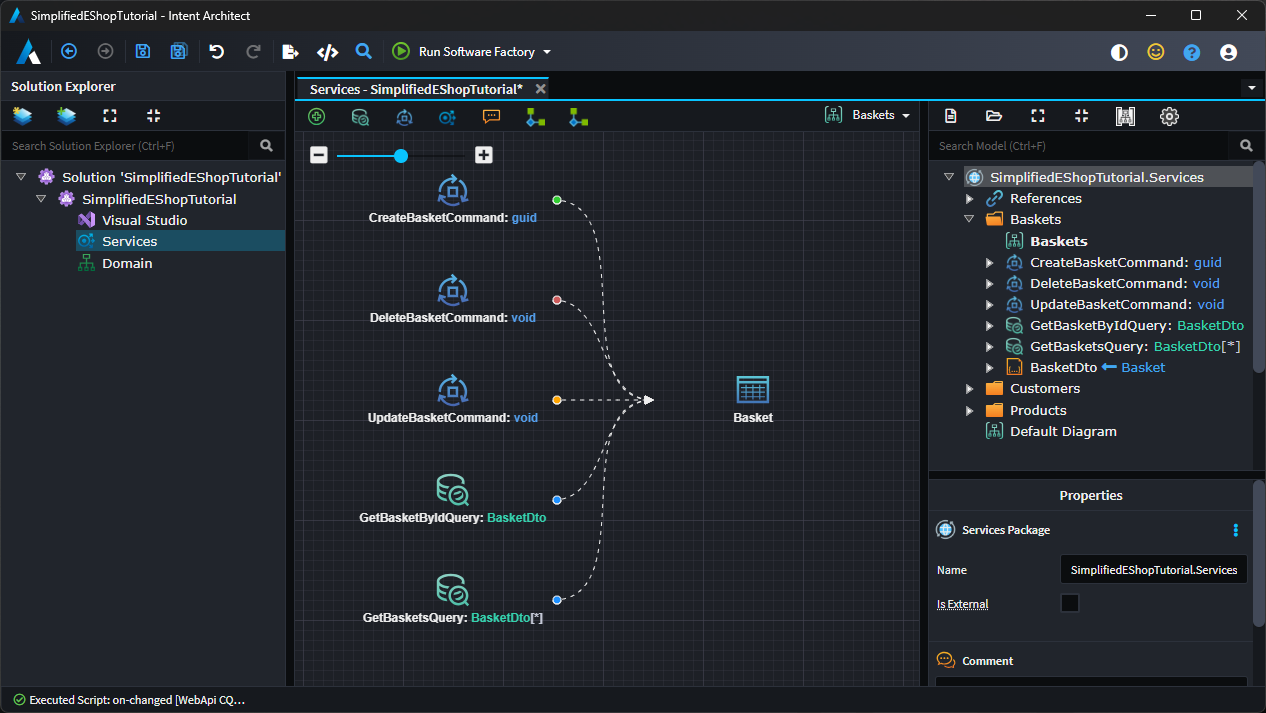Screen dimensions: 1266x713
Task: Toggle the dark/light theme icon
Action: coord(1119,52)
